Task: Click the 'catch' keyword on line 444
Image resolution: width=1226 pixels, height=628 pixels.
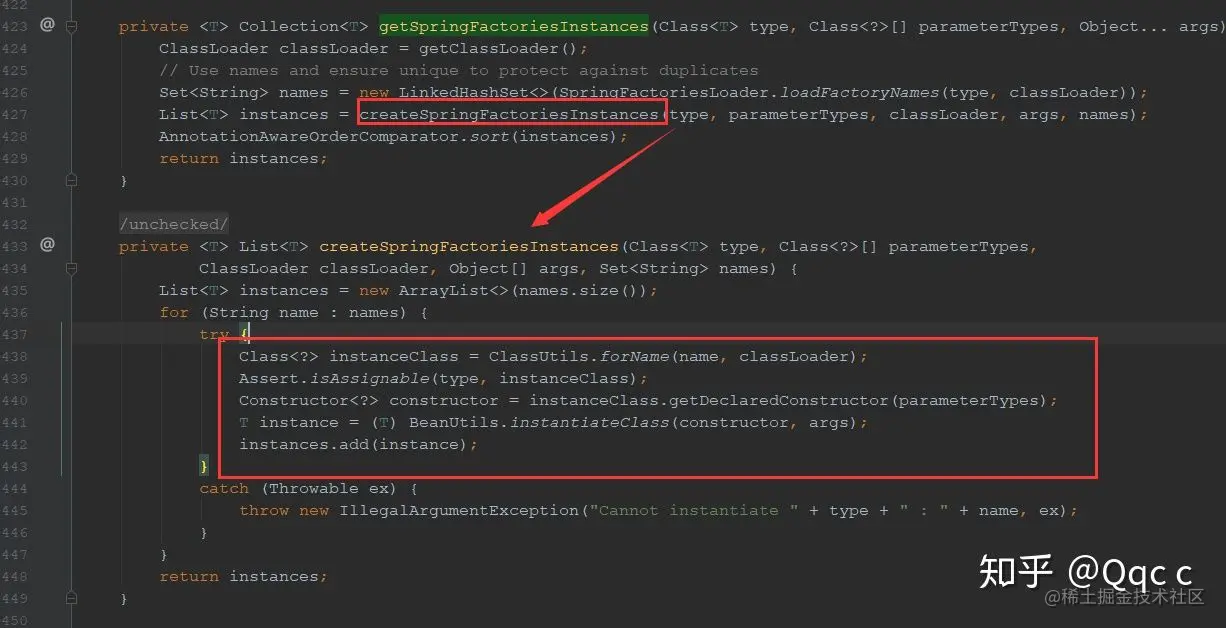Action: [224, 488]
